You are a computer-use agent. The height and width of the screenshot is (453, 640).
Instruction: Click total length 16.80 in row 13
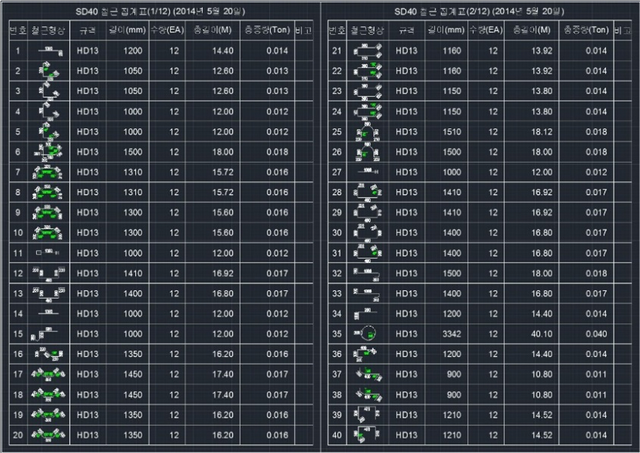(223, 293)
